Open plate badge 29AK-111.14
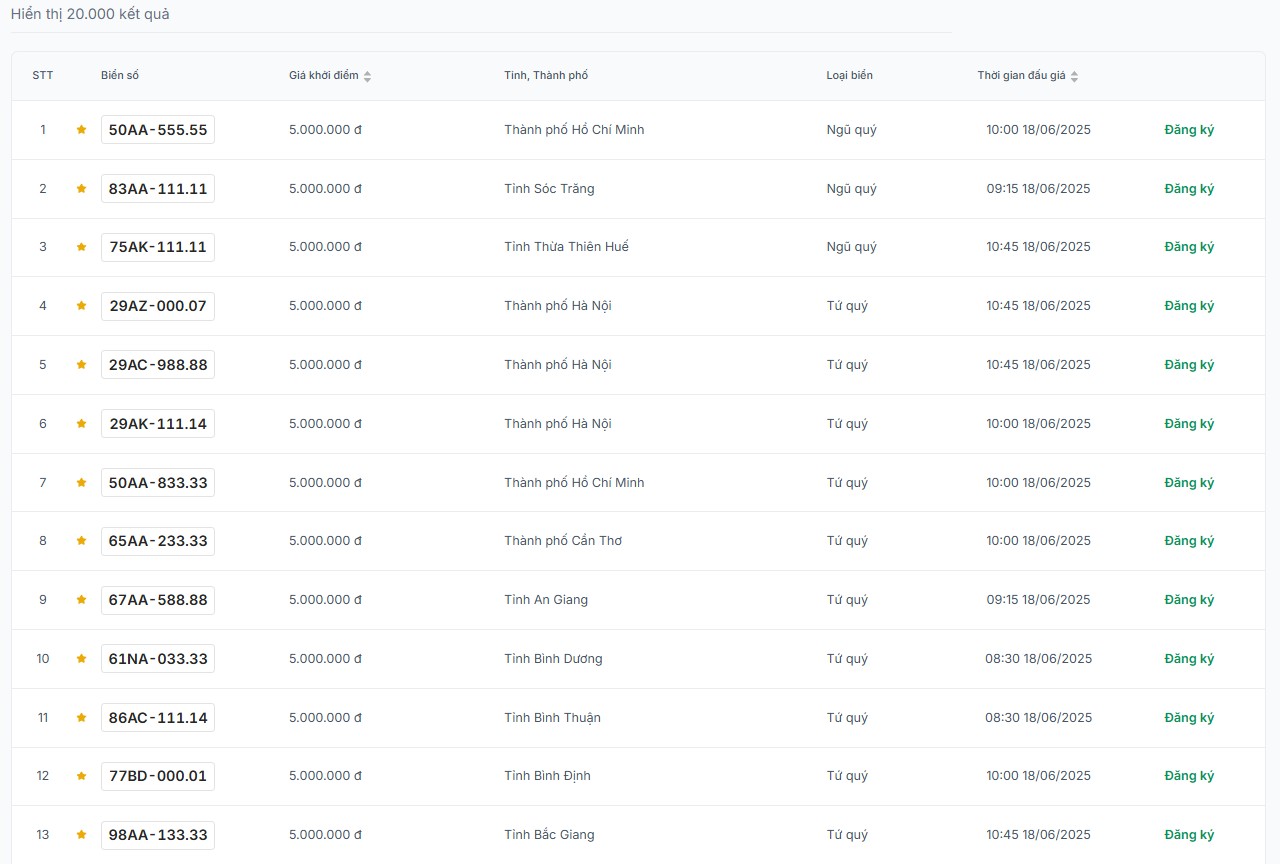The height and width of the screenshot is (864, 1280). (158, 424)
